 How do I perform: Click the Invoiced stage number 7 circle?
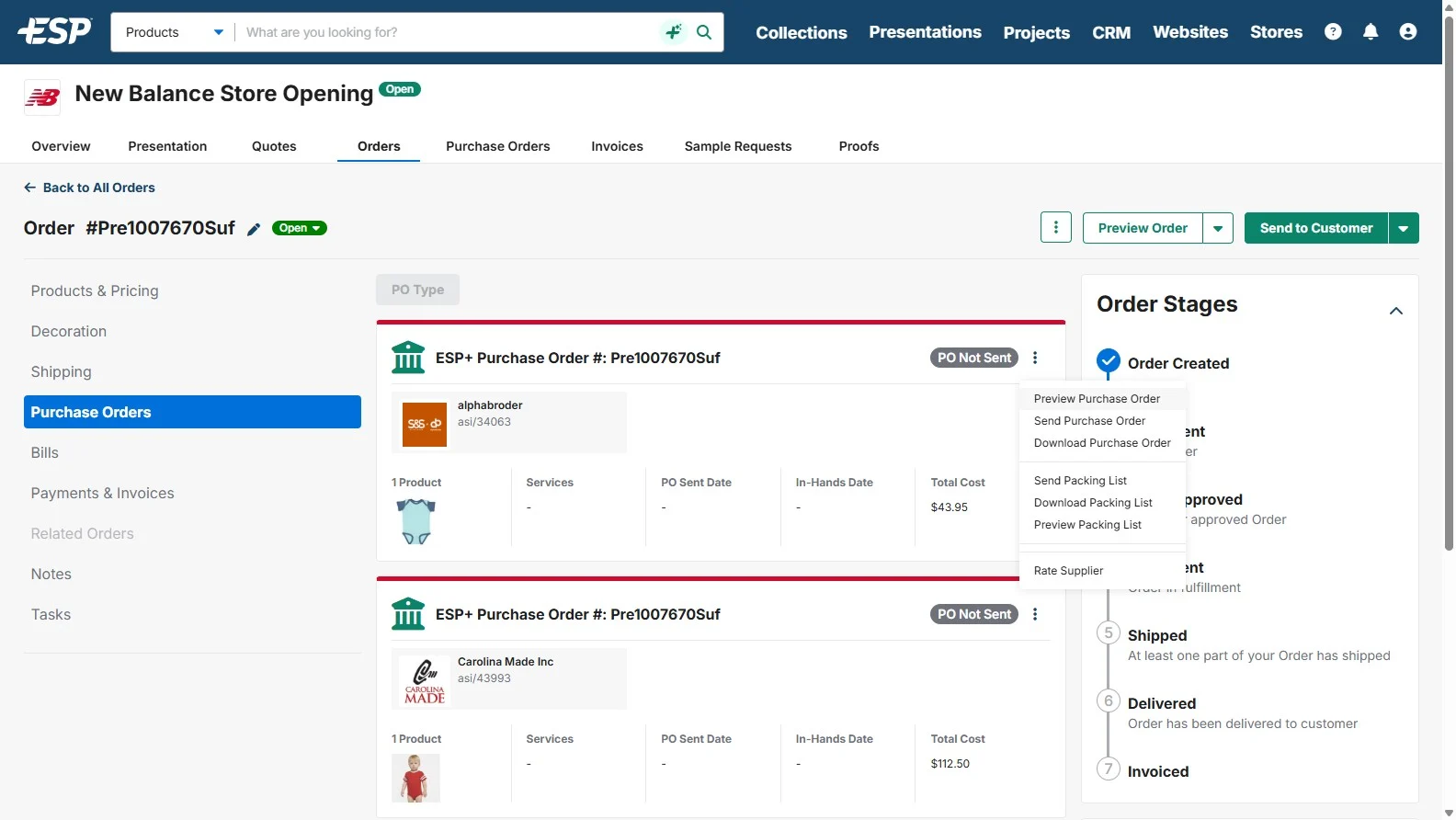pyautogui.click(x=1109, y=769)
